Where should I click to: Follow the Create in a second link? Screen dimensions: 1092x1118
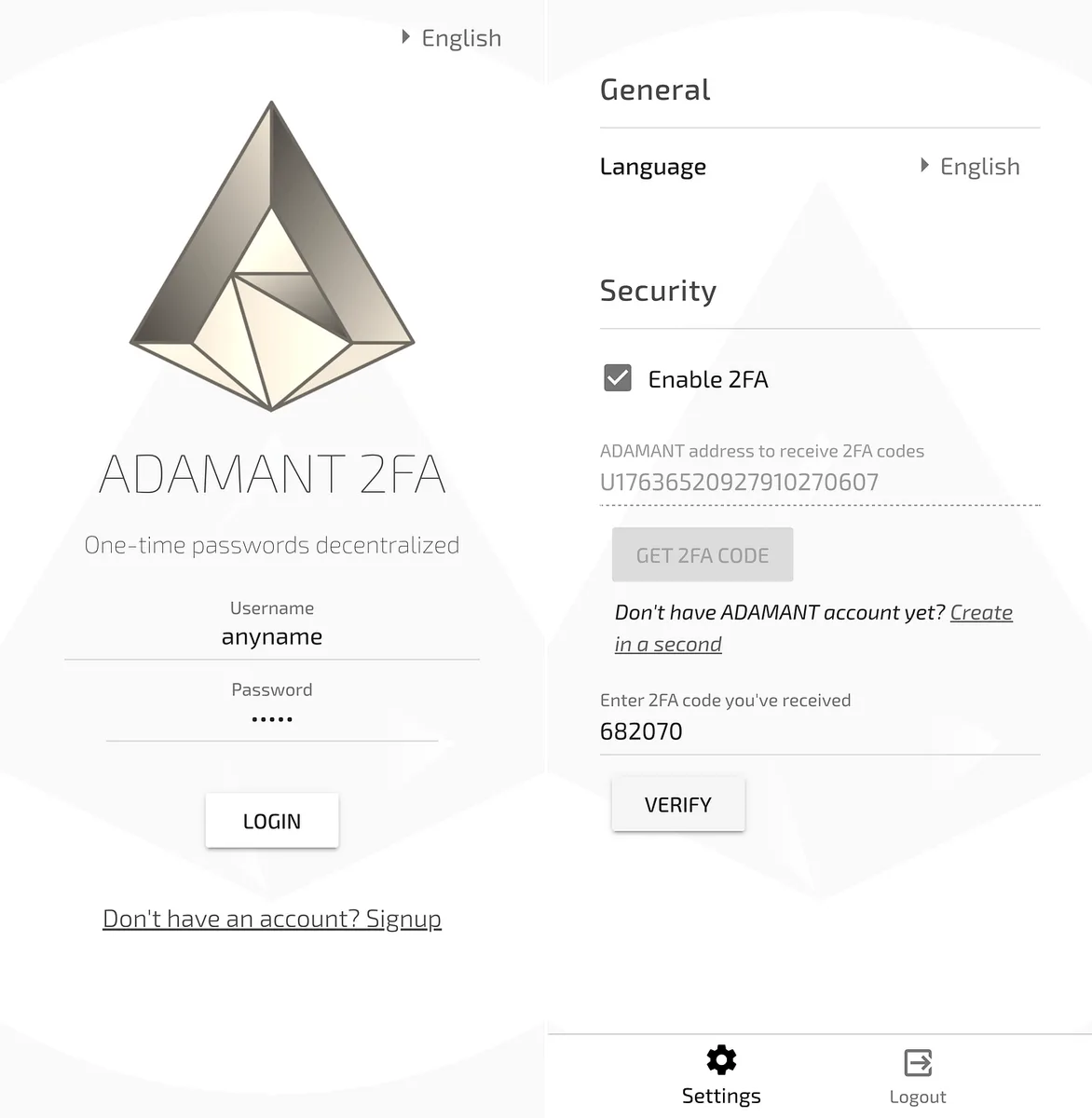pyautogui.click(x=813, y=628)
